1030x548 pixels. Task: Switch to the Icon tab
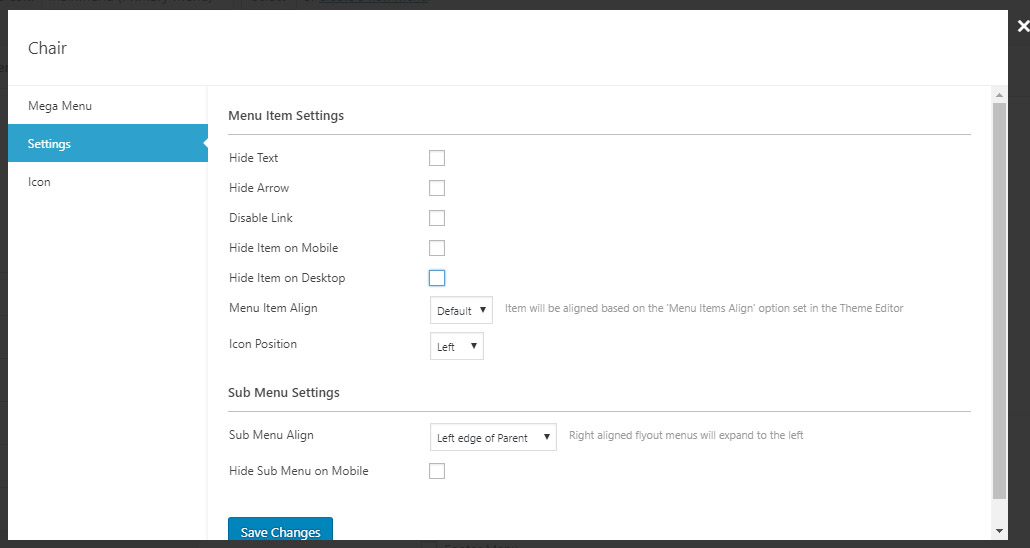click(x=39, y=182)
